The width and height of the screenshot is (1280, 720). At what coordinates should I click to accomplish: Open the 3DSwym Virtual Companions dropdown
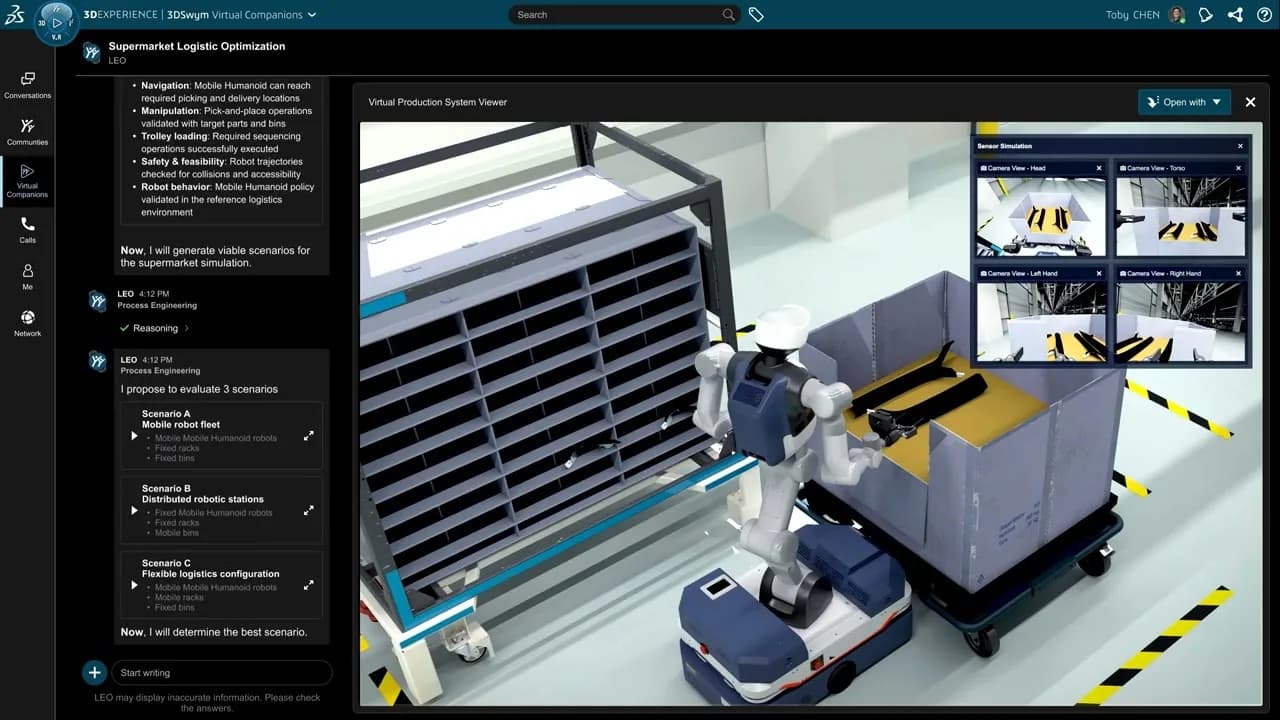312,15
